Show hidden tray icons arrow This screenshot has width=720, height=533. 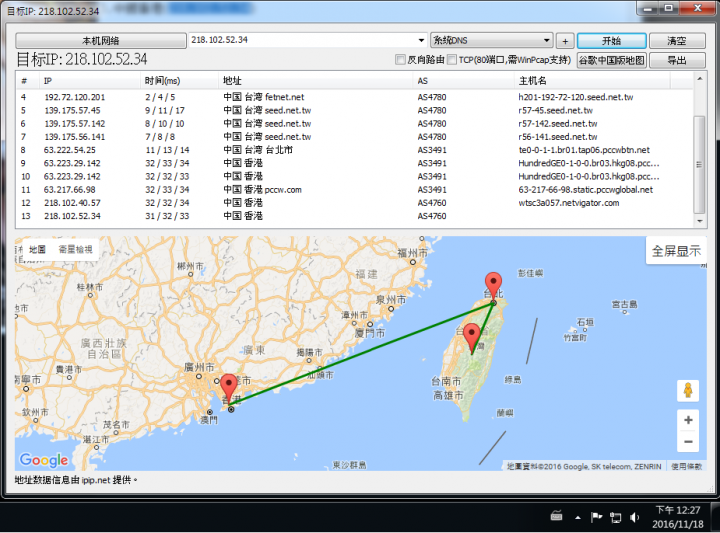[577, 517]
